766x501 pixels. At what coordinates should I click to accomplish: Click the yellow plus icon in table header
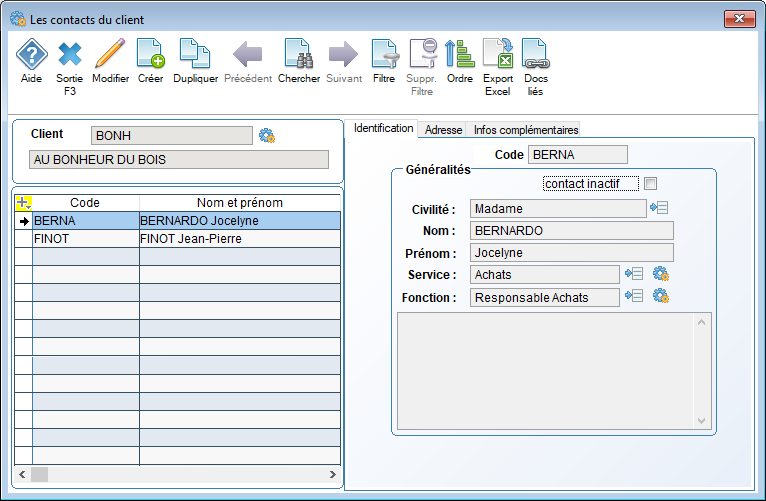tap(23, 202)
